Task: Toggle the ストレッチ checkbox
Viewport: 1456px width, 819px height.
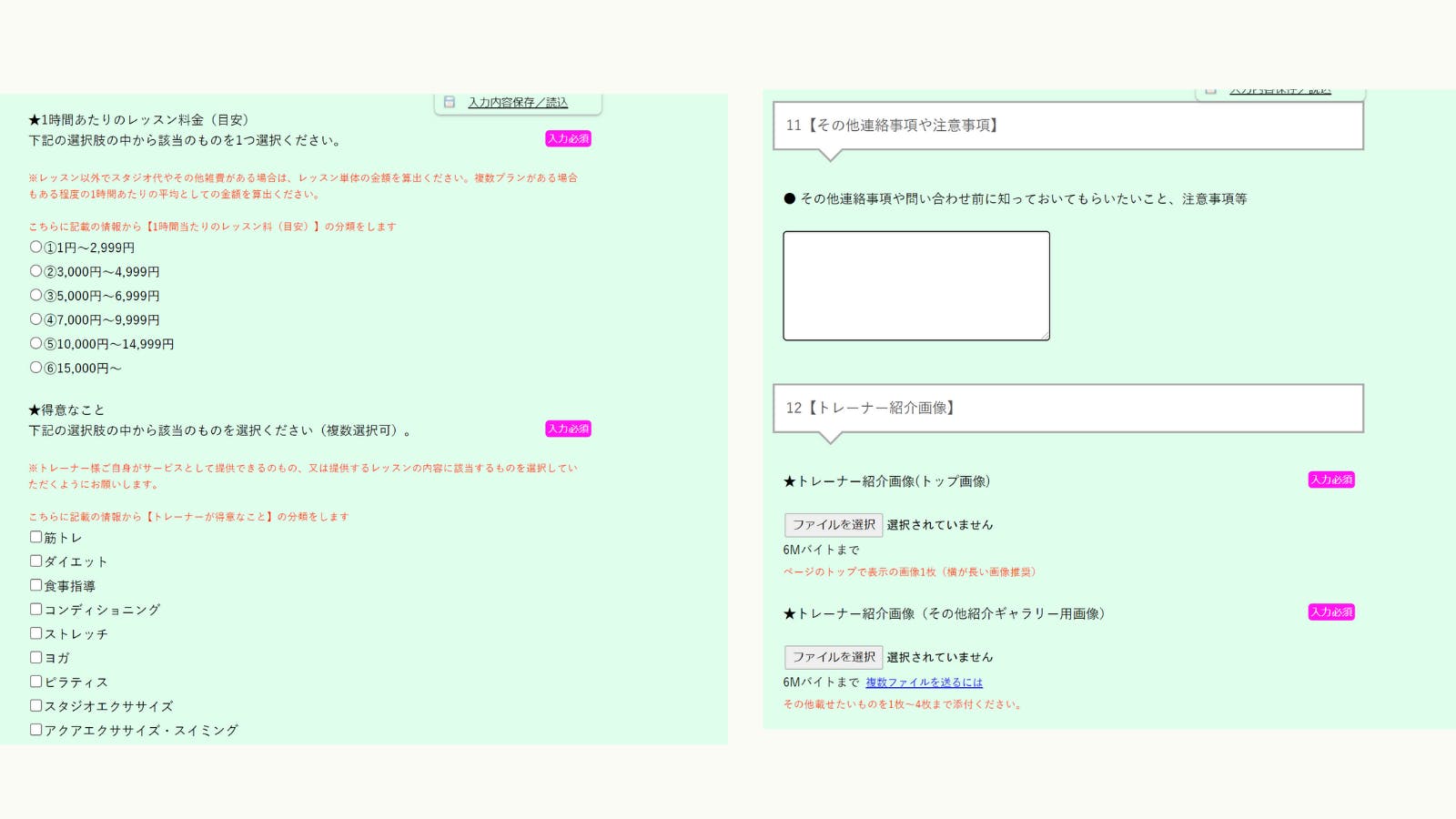Action: click(x=36, y=633)
